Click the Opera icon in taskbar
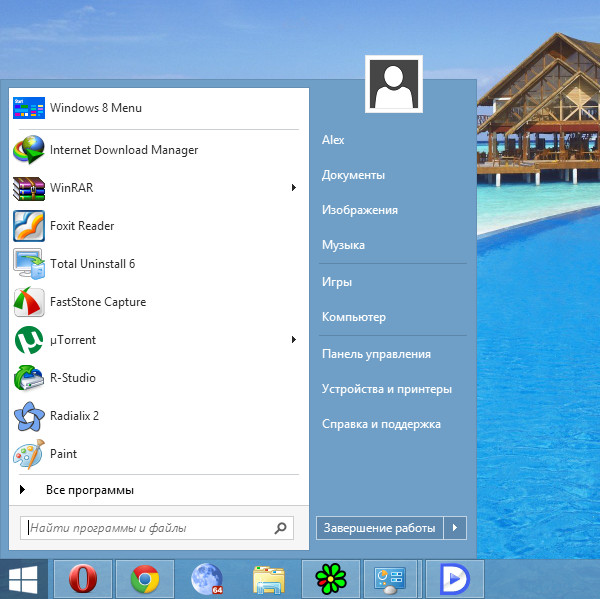Viewport: 600px width, 599px height. [x=82, y=579]
